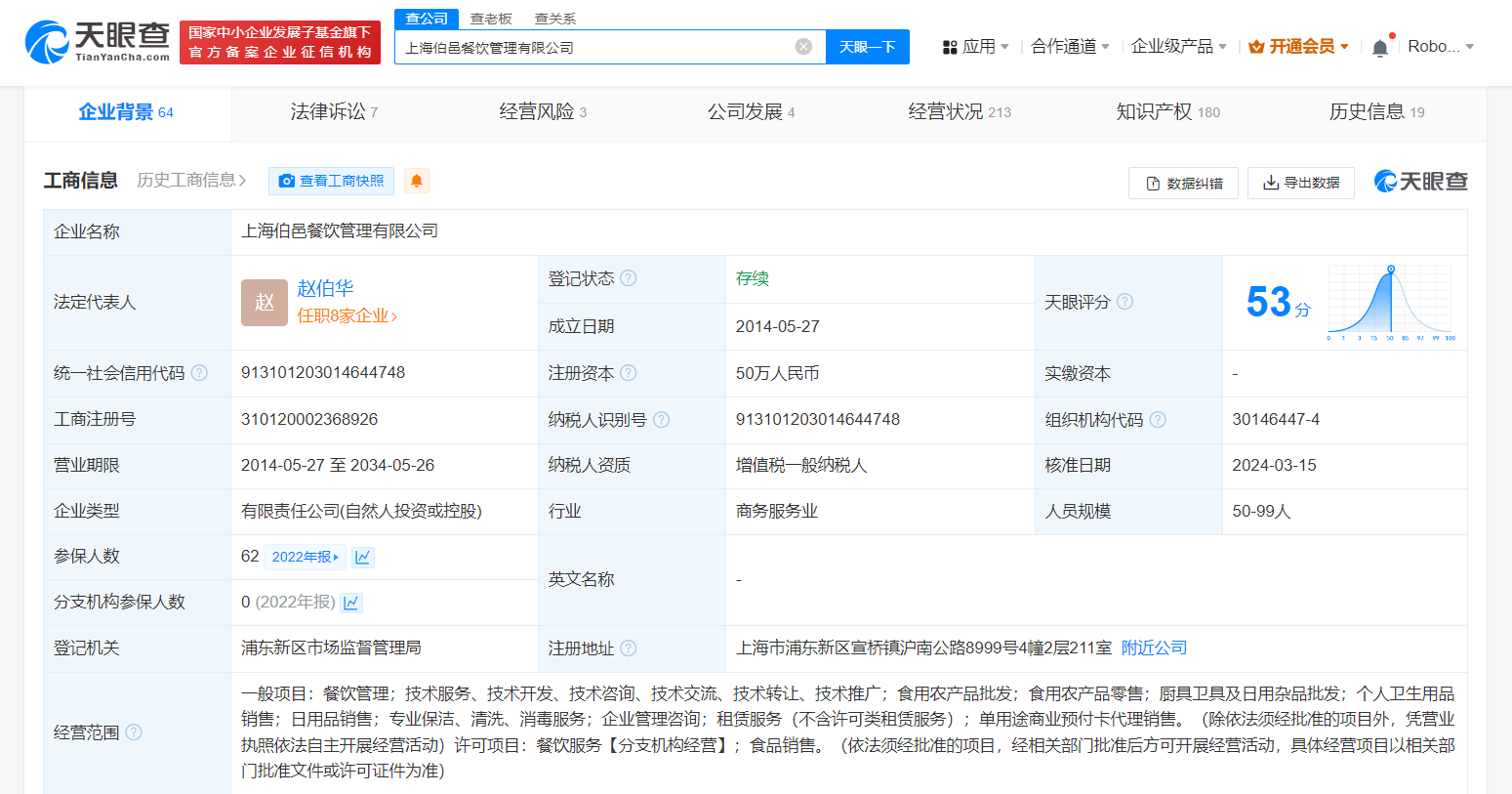Open the 知识产权 tab
Viewport: 1512px width, 794px height.
(1157, 111)
